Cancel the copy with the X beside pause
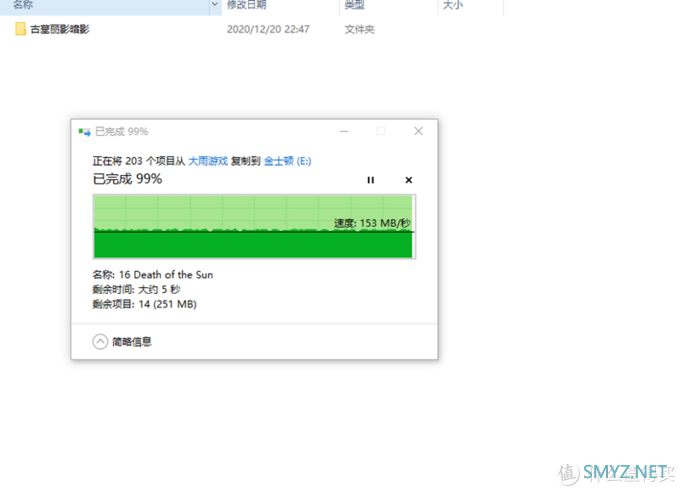The height and width of the screenshot is (491, 680). tap(409, 180)
